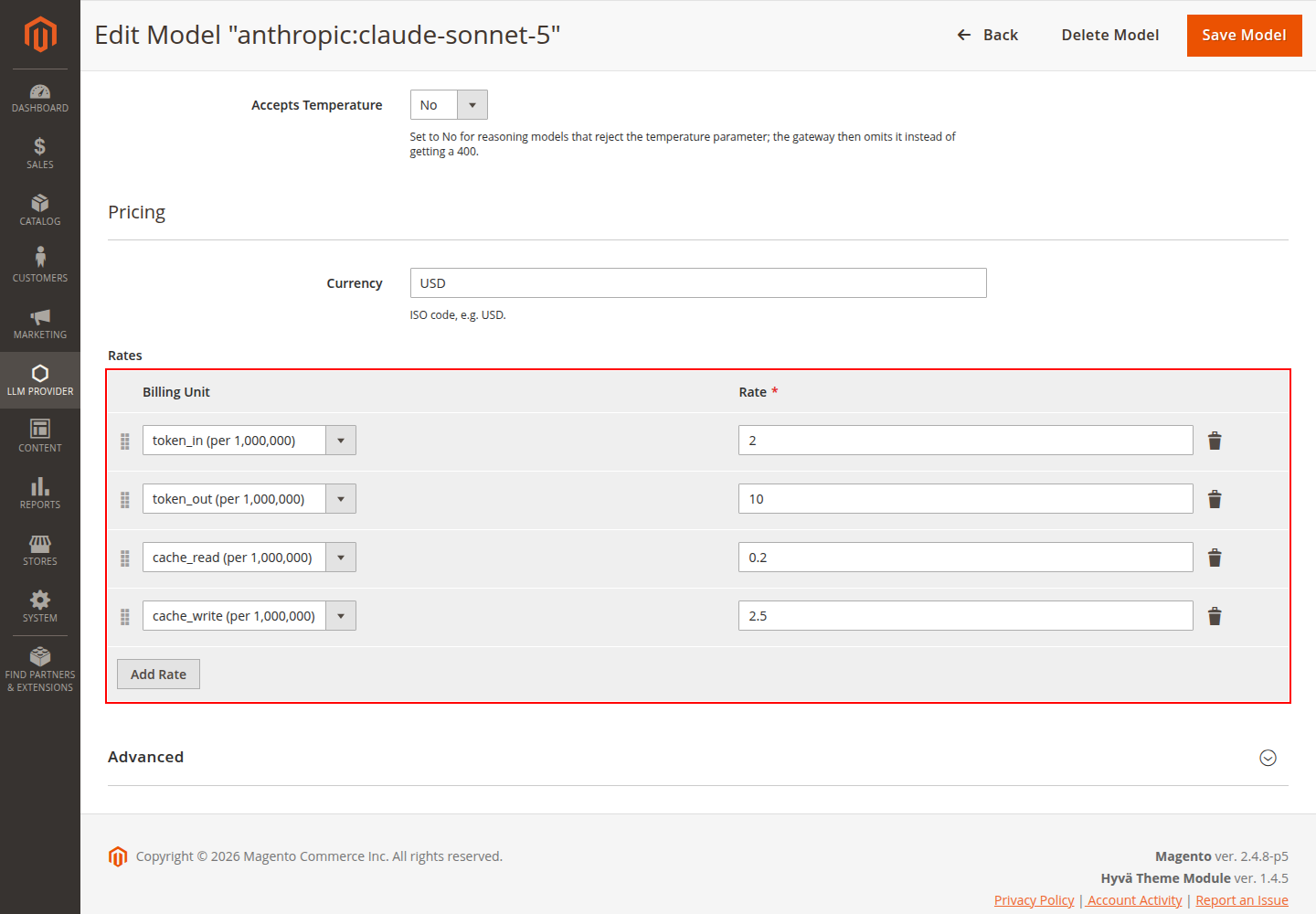The height and width of the screenshot is (914, 1316).
Task: Open Find Partners & Extensions
Action: point(40,671)
